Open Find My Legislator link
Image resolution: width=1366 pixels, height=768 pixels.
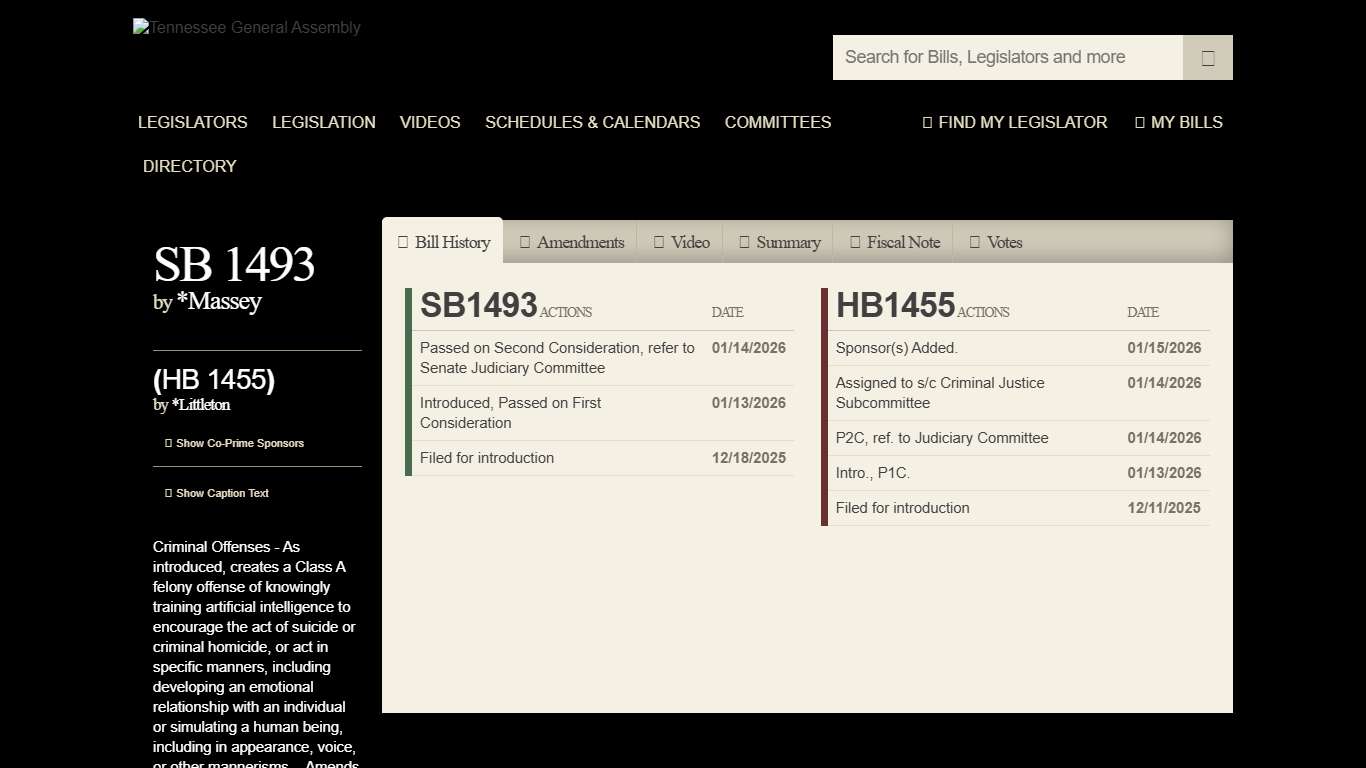1014,122
